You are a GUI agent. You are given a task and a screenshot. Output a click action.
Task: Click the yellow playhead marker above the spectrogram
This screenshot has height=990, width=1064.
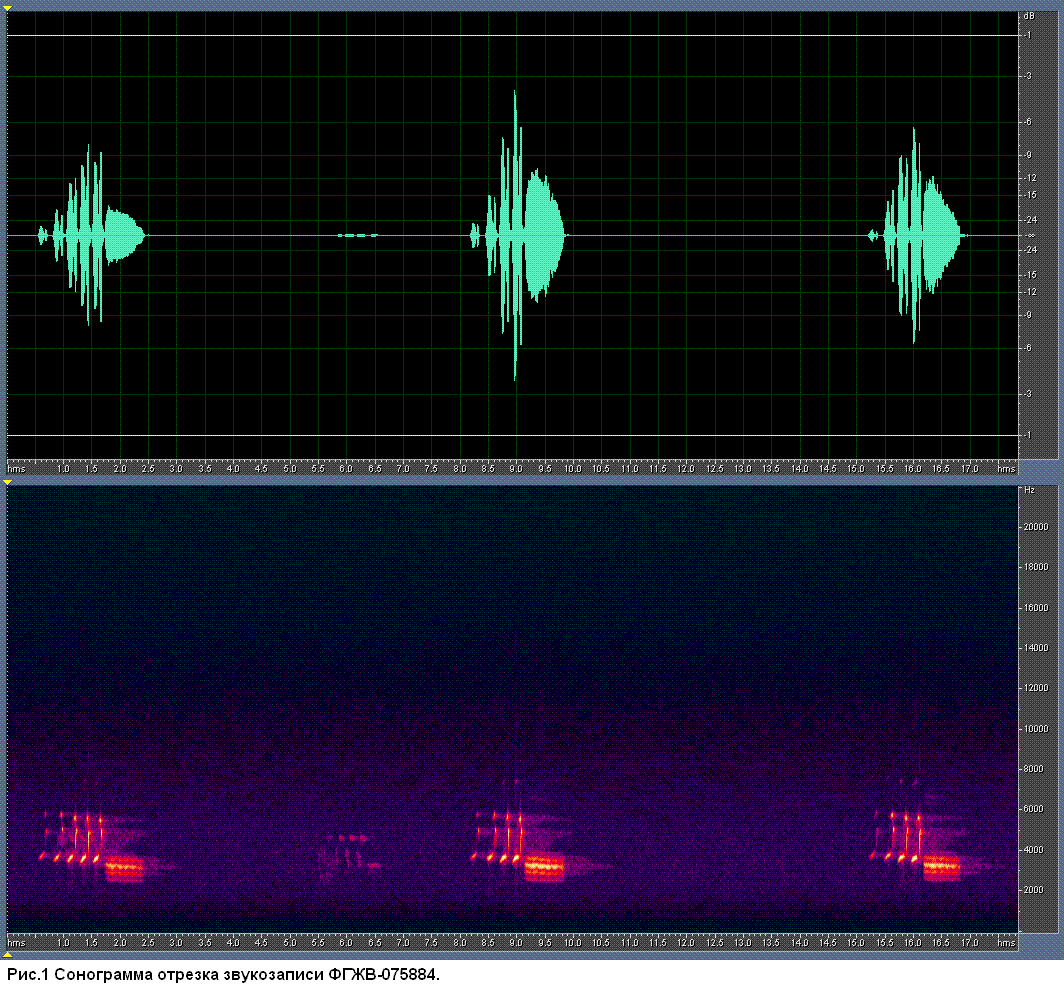click(x=7, y=482)
